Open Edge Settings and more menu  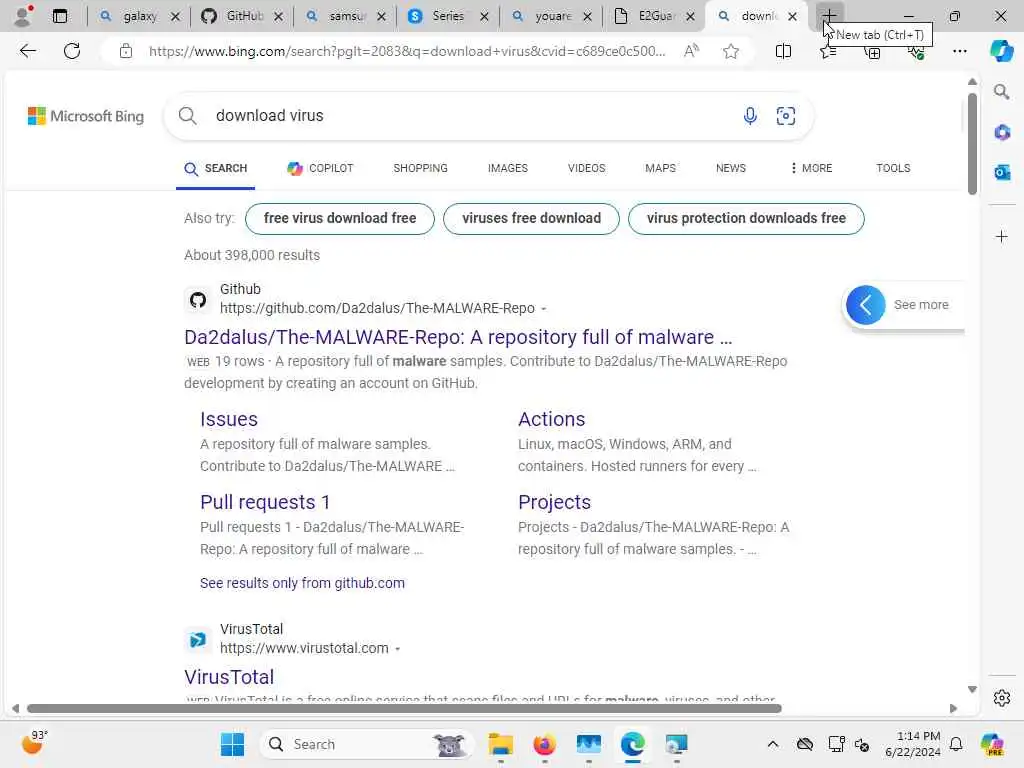(x=959, y=51)
